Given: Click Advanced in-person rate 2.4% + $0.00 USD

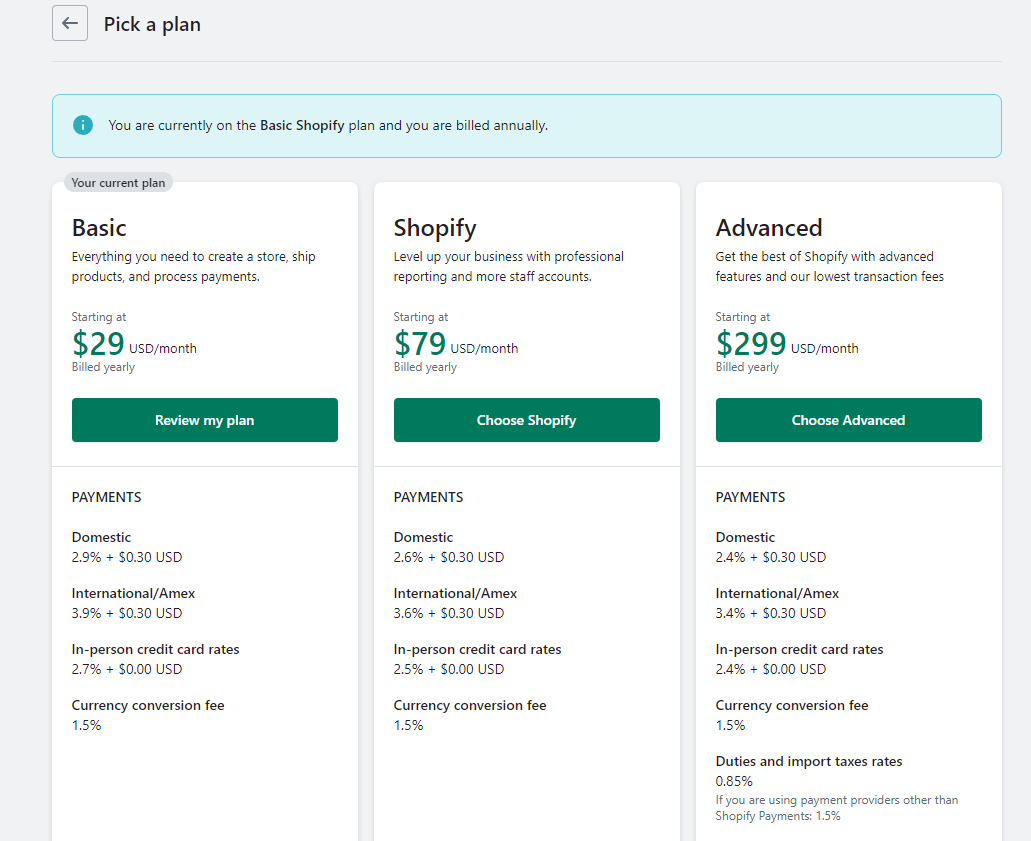Looking at the screenshot, I should point(771,669).
